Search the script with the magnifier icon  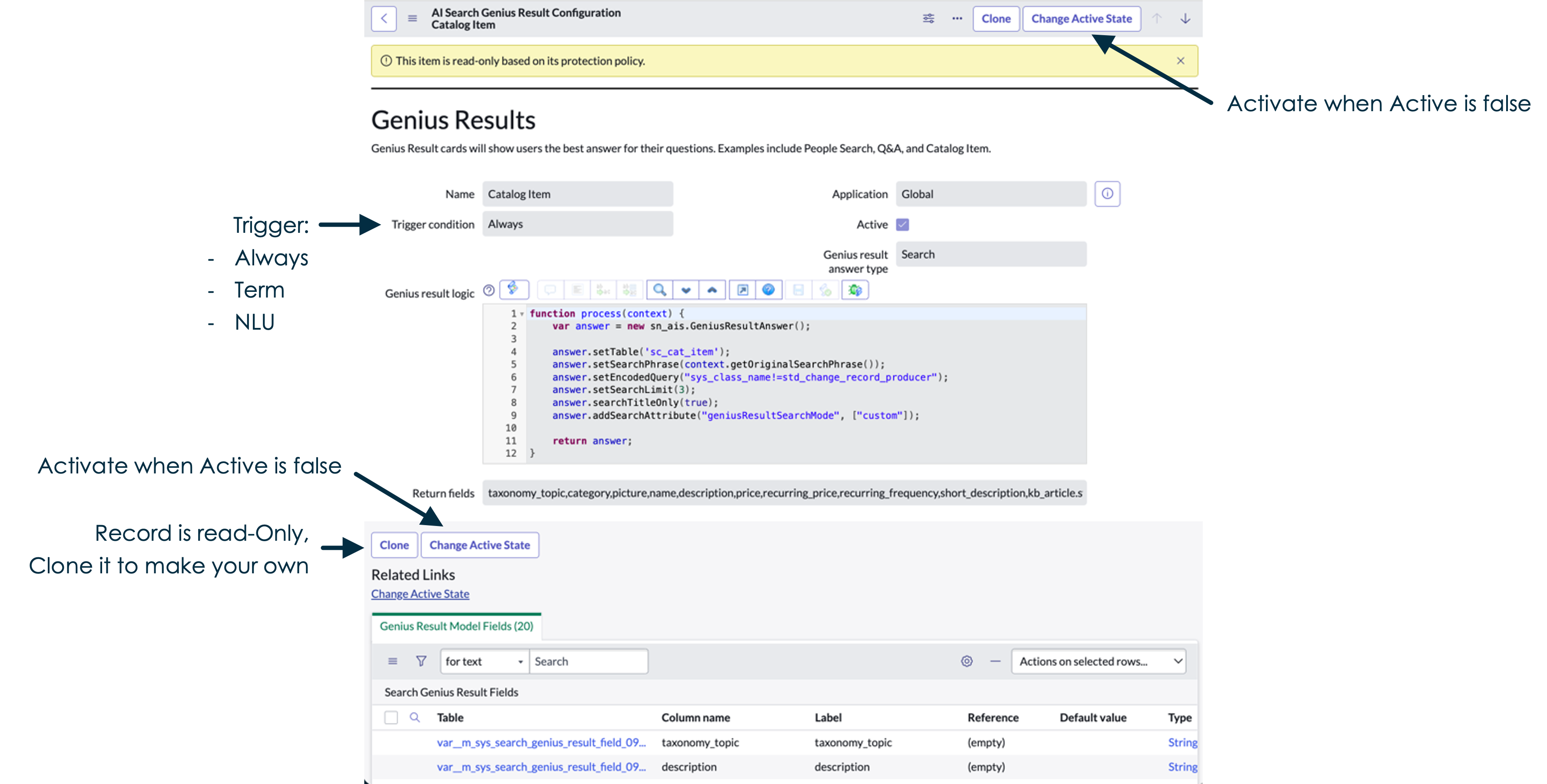pyautogui.click(x=659, y=290)
